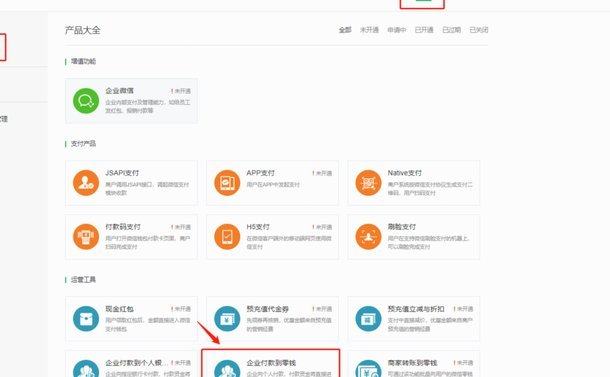Click the description text under 付款码支付

pos(148,242)
